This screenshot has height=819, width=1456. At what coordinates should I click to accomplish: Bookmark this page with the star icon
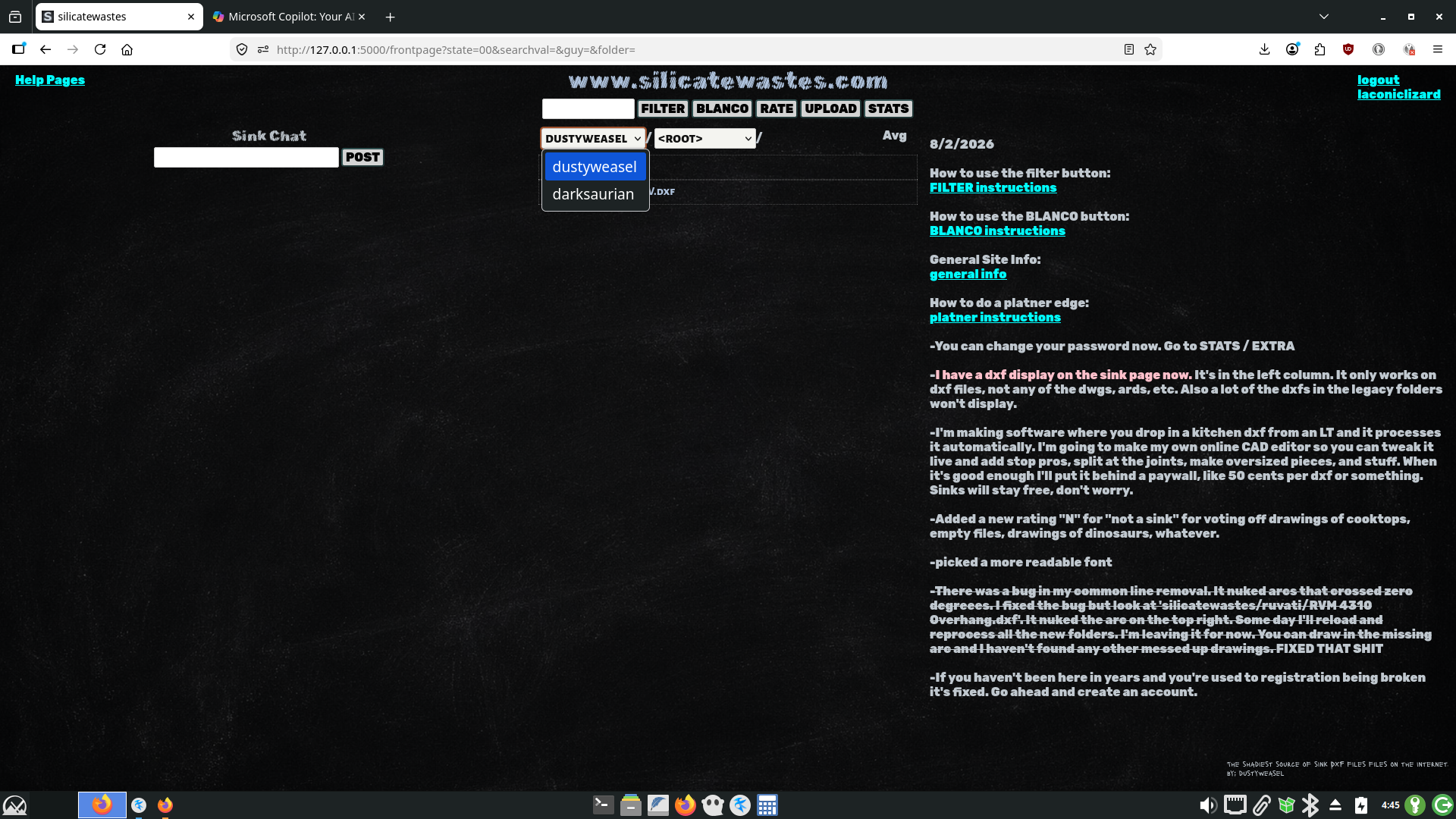pos(1150,49)
